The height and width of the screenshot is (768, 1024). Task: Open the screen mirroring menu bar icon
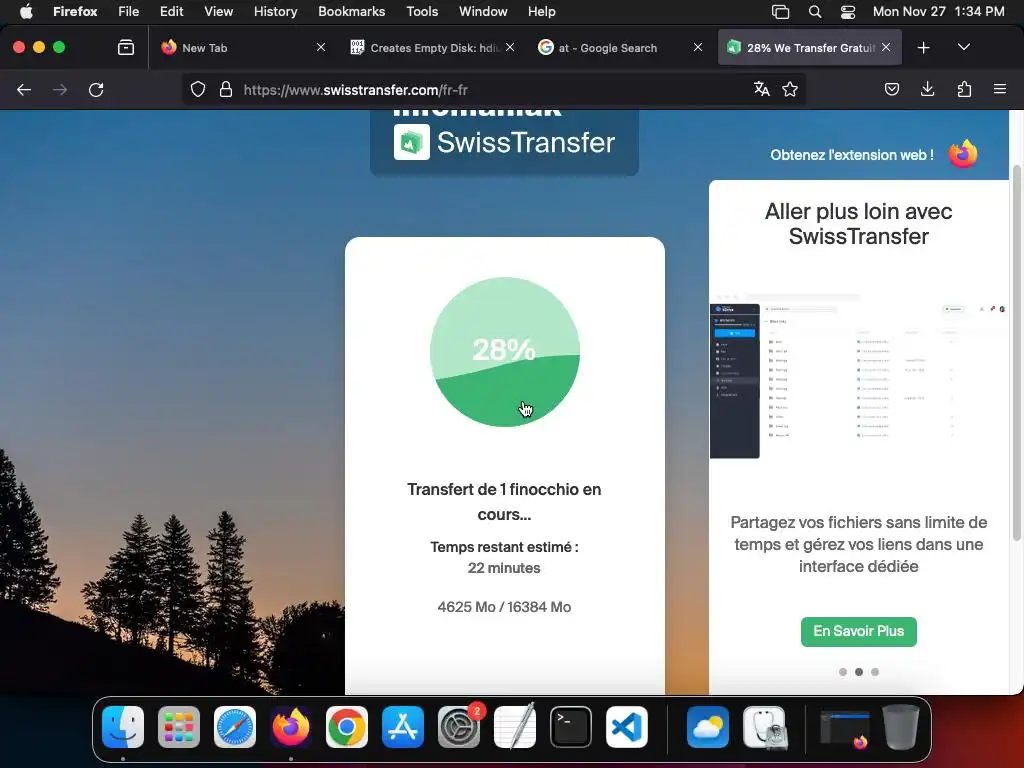click(780, 11)
